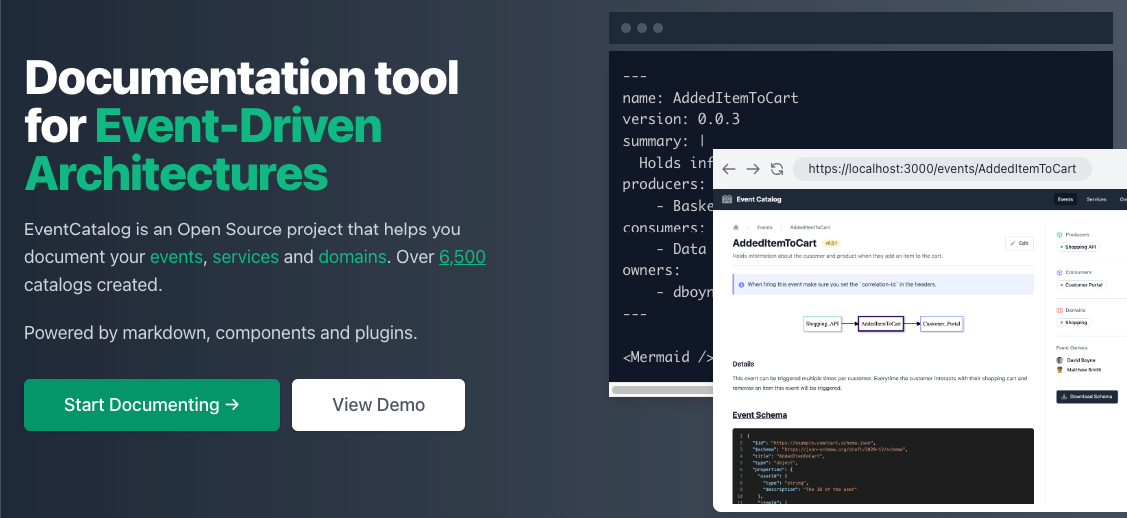The image size is (1127, 518).
Task: Click the home breadcrumb icon
Action: point(736,226)
